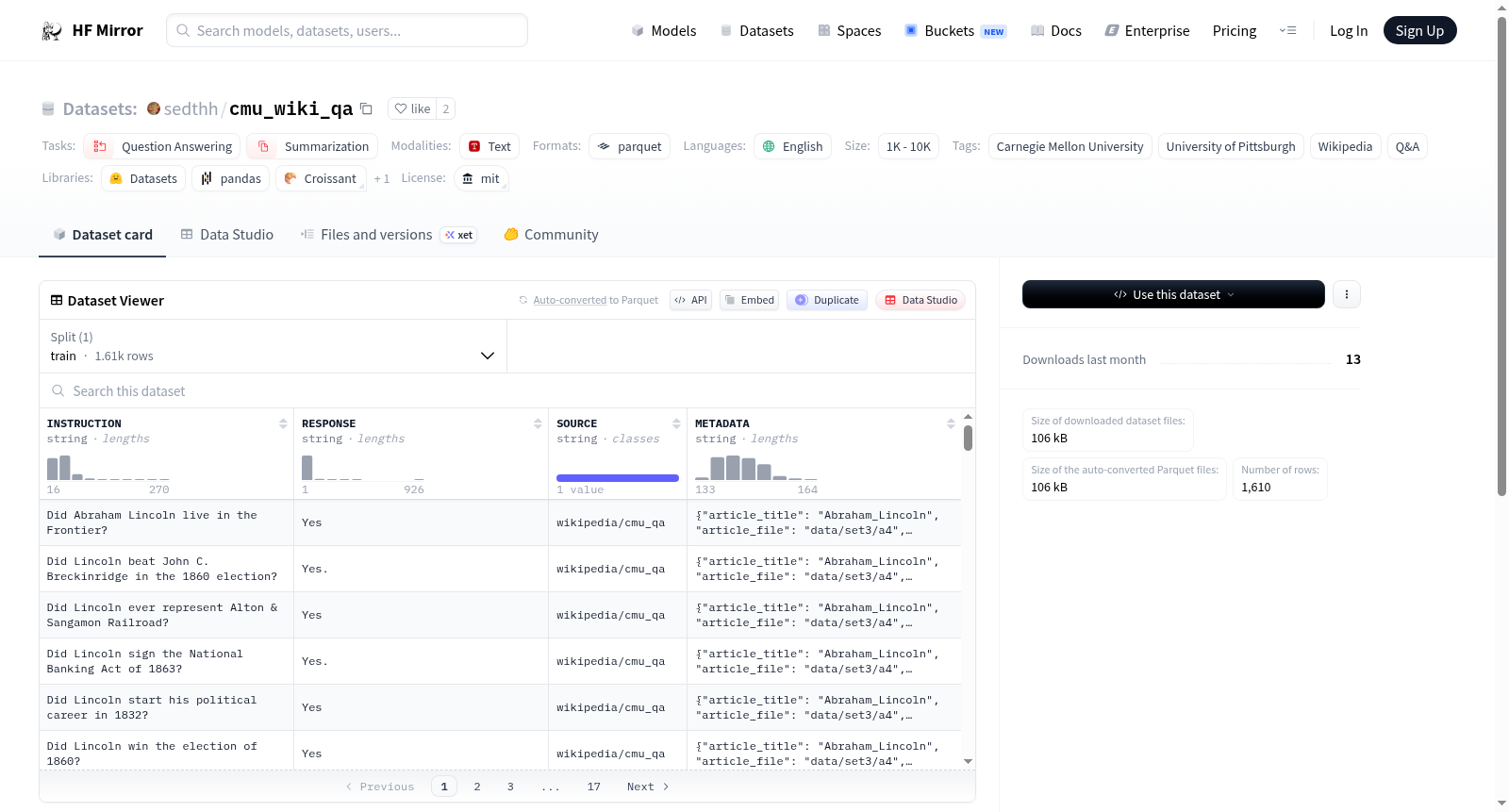This screenshot has width=1509, height=812.
Task: Click the HF Mirror logo icon
Action: point(52,31)
